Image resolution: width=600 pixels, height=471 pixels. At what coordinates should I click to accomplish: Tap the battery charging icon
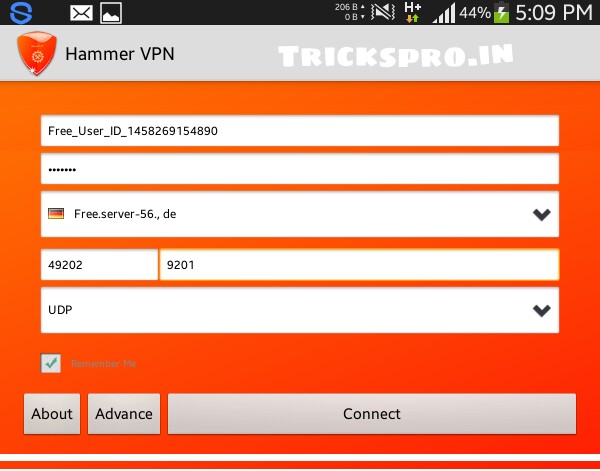(501, 13)
